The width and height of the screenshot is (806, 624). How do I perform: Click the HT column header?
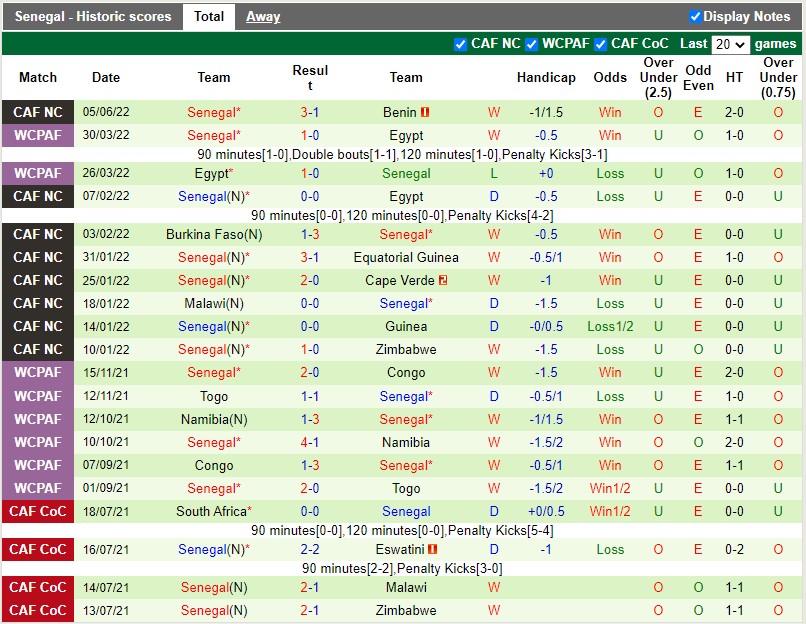click(x=734, y=78)
